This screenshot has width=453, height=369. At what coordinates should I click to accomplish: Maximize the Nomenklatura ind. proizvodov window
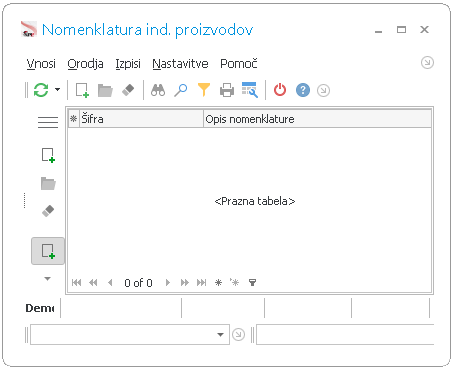pos(401,30)
